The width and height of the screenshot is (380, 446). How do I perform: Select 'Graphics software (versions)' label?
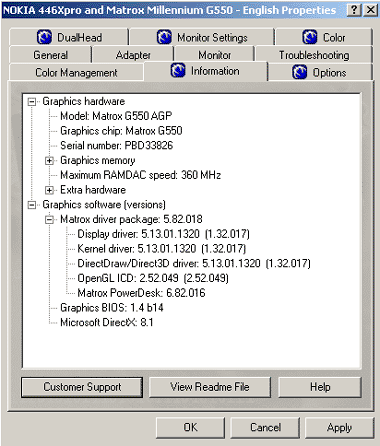pyautogui.click(x=104, y=205)
